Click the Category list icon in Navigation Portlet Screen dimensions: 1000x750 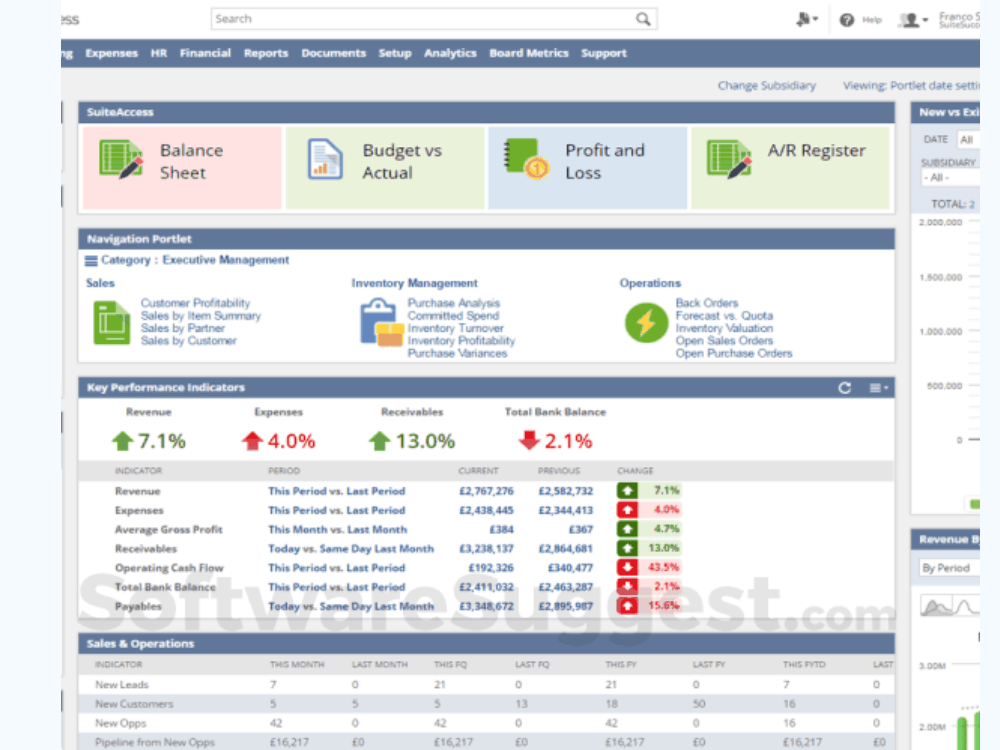coord(91,260)
